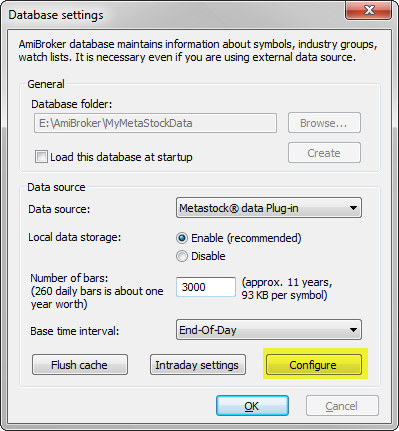The width and height of the screenshot is (399, 431).
Task: Click Flush cache button
Action: [80, 365]
